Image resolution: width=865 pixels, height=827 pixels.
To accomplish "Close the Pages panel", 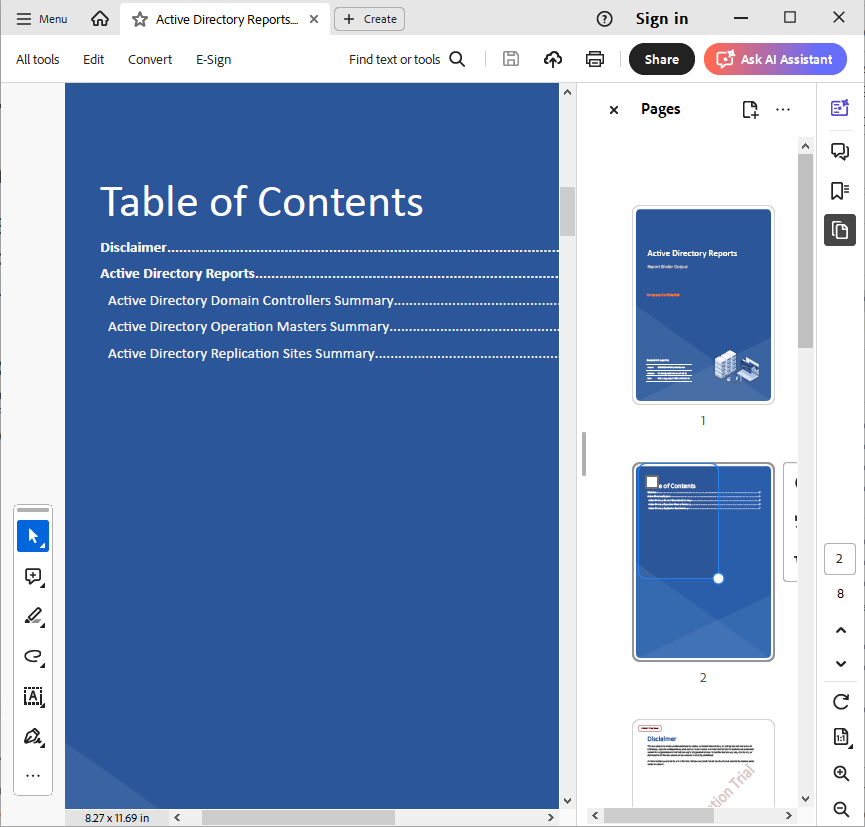I will pyautogui.click(x=614, y=110).
